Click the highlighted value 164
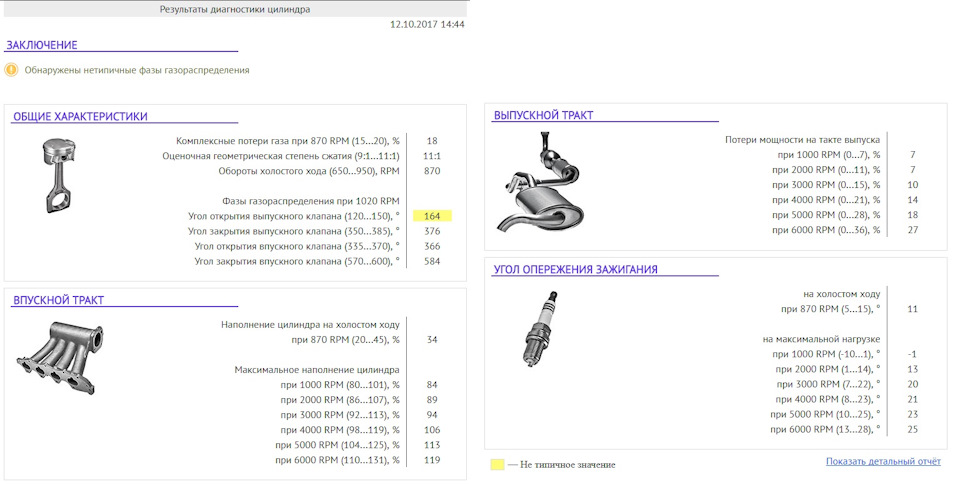 coord(432,216)
